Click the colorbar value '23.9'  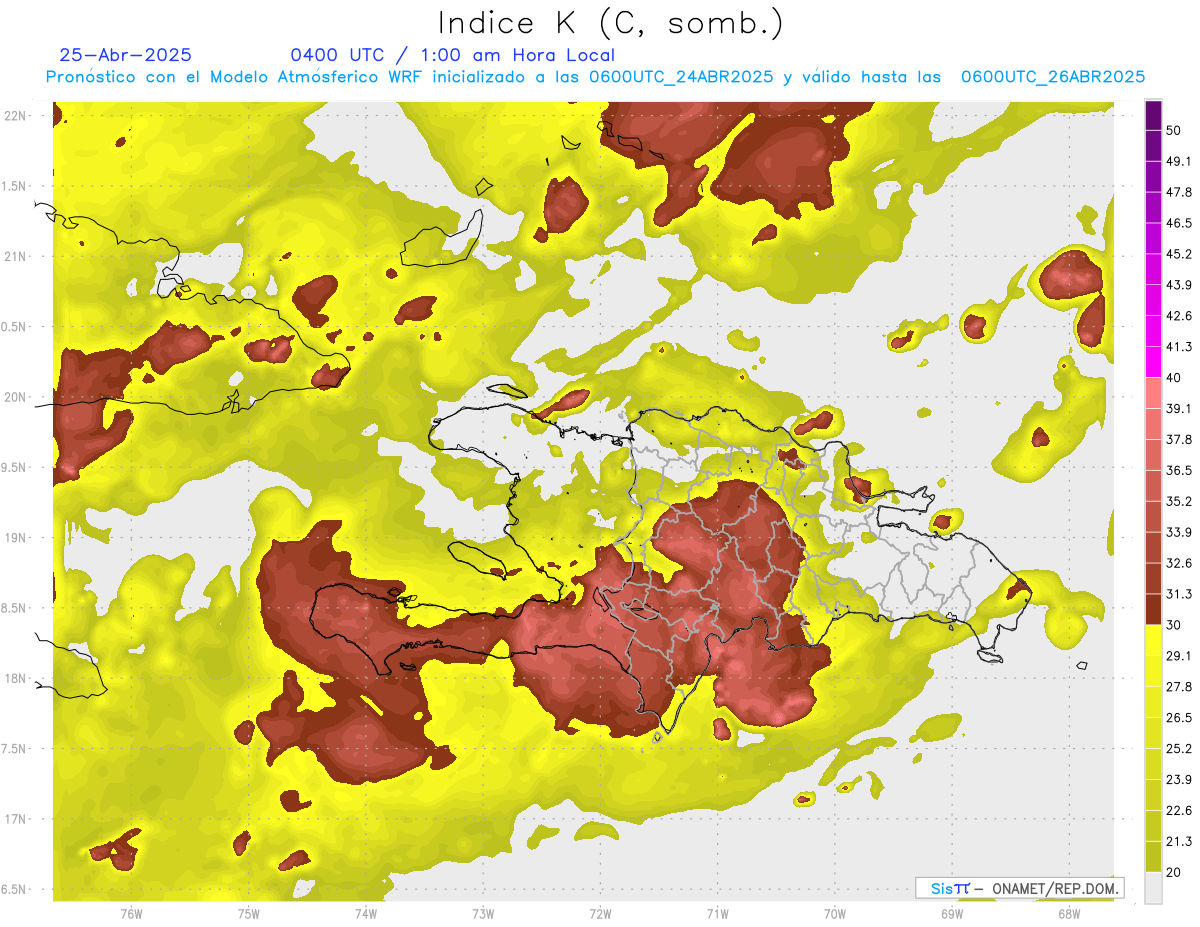[x=1179, y=780]
